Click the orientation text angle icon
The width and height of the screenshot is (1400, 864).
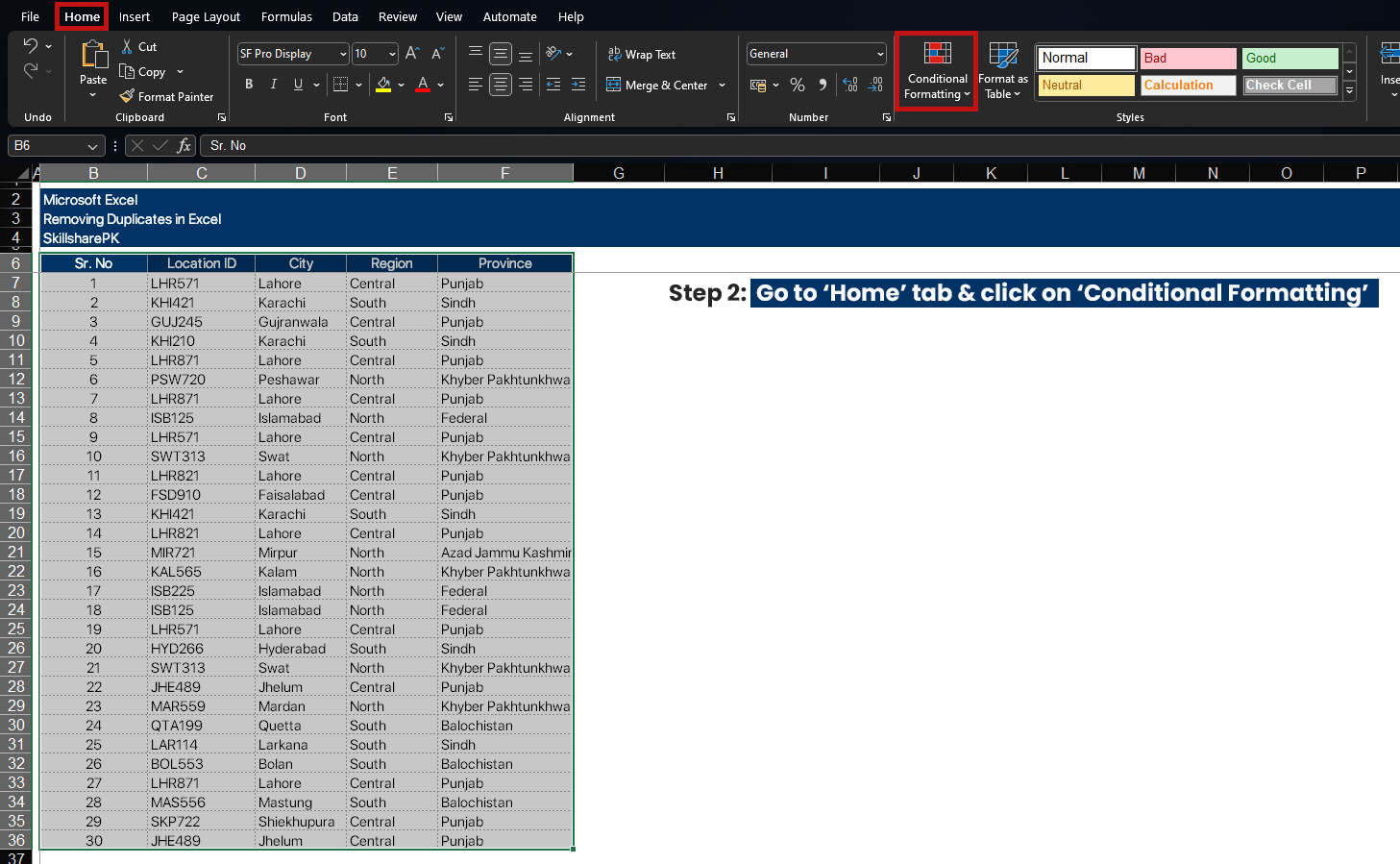click(x=553, y=54)
